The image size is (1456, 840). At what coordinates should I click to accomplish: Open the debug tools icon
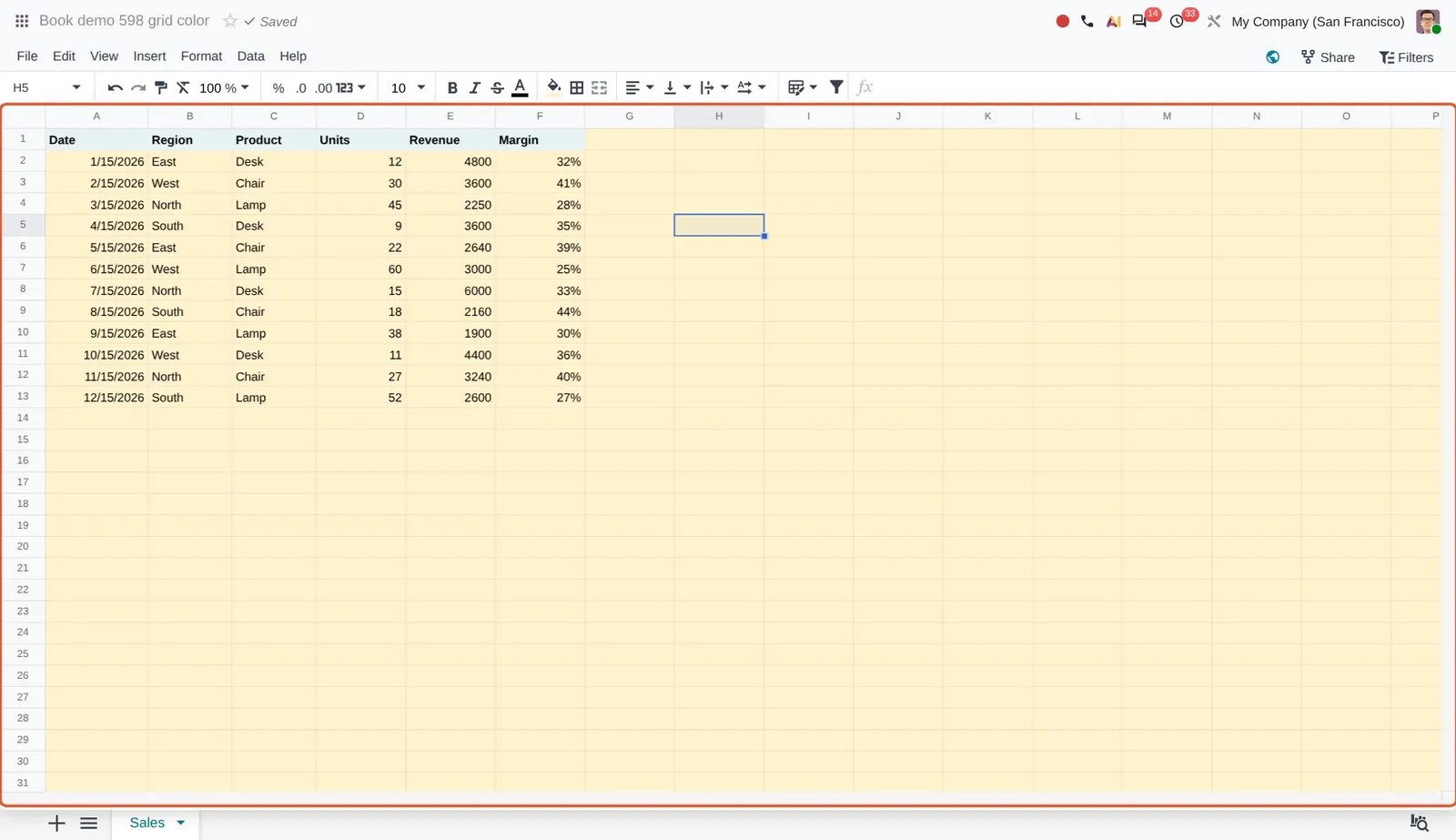[1214, 21]
